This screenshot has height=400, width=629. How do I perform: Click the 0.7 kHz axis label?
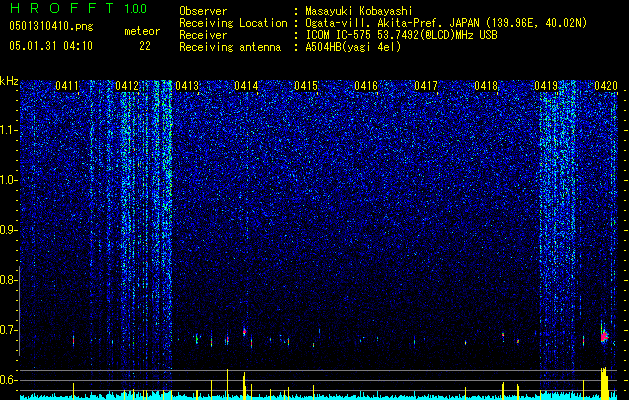point(8,330)
